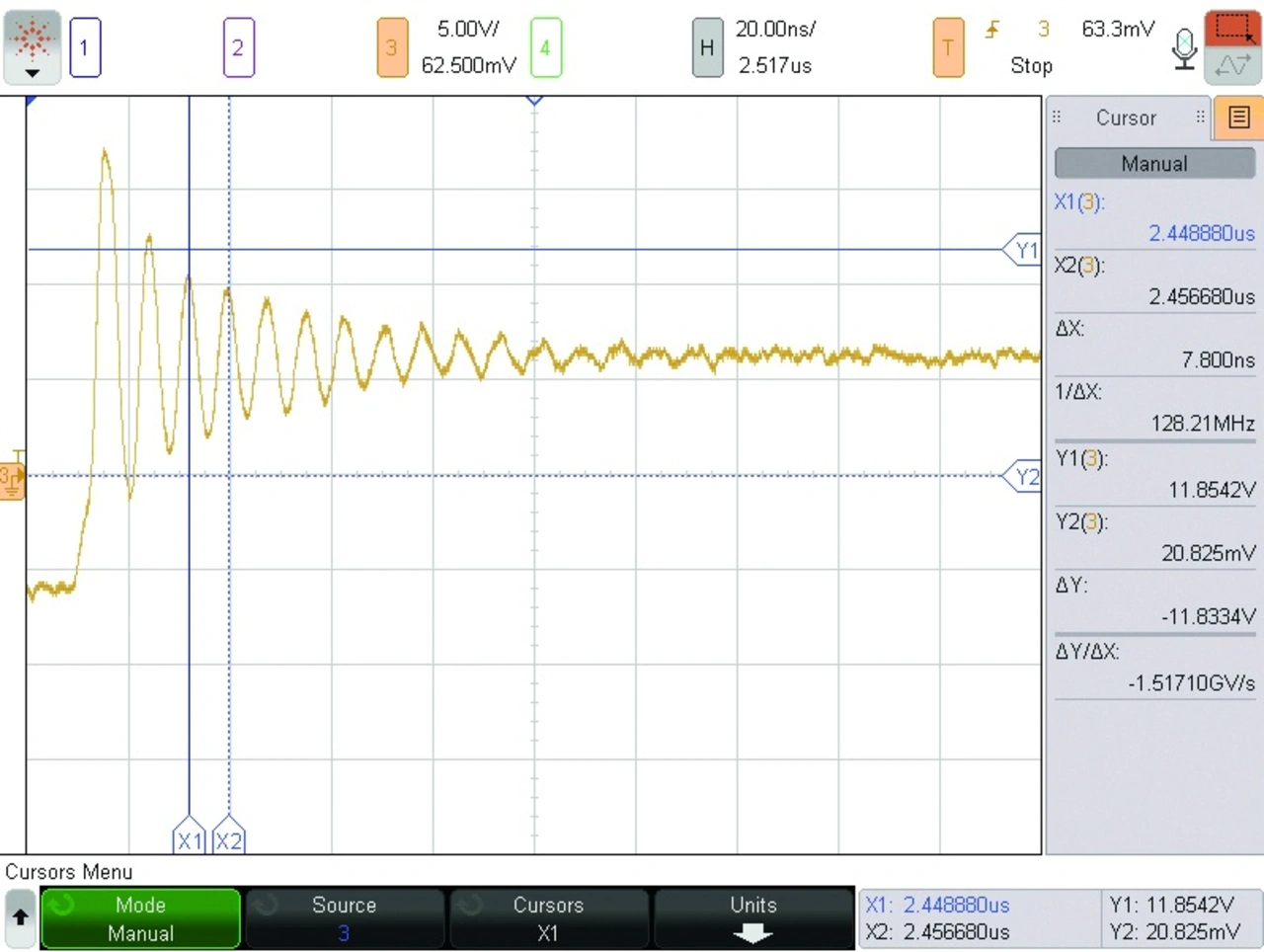Open the Cursors X1 selection softkey
Screen dimensions: 1264x952
548,918
